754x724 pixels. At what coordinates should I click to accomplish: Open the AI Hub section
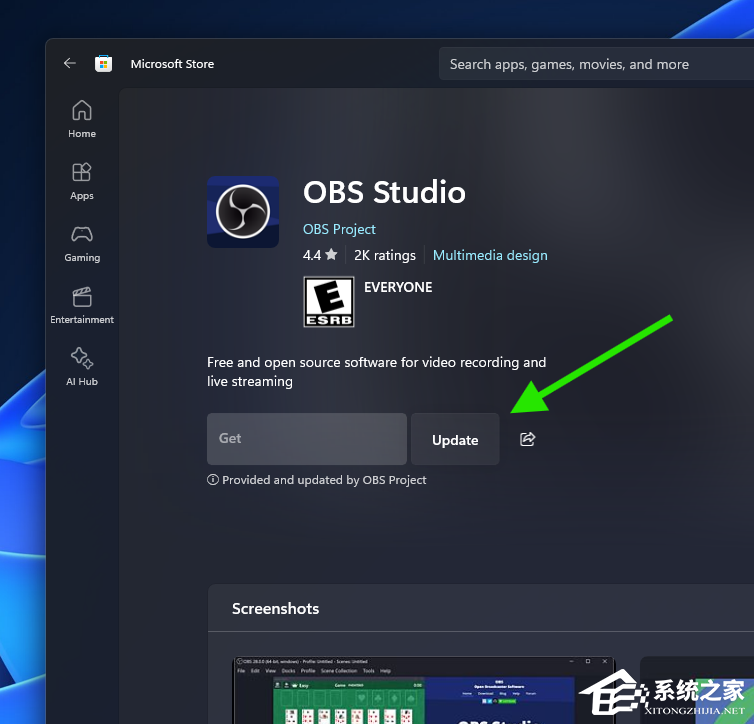[x=82, y=367]
